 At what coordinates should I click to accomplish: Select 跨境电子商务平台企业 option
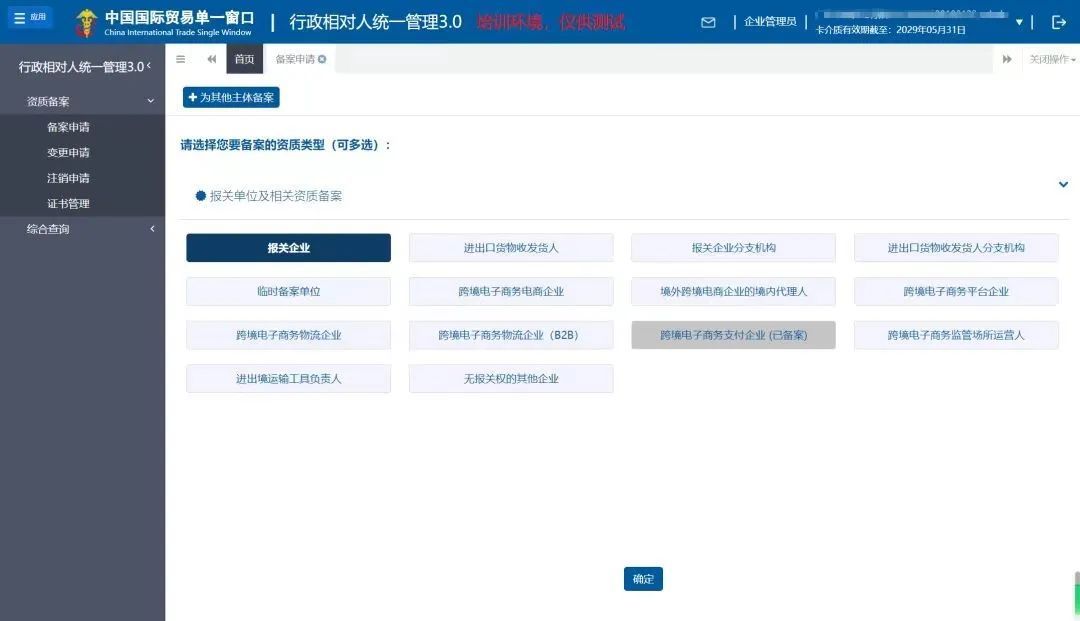pyautogui.click(x=956, y=292)
